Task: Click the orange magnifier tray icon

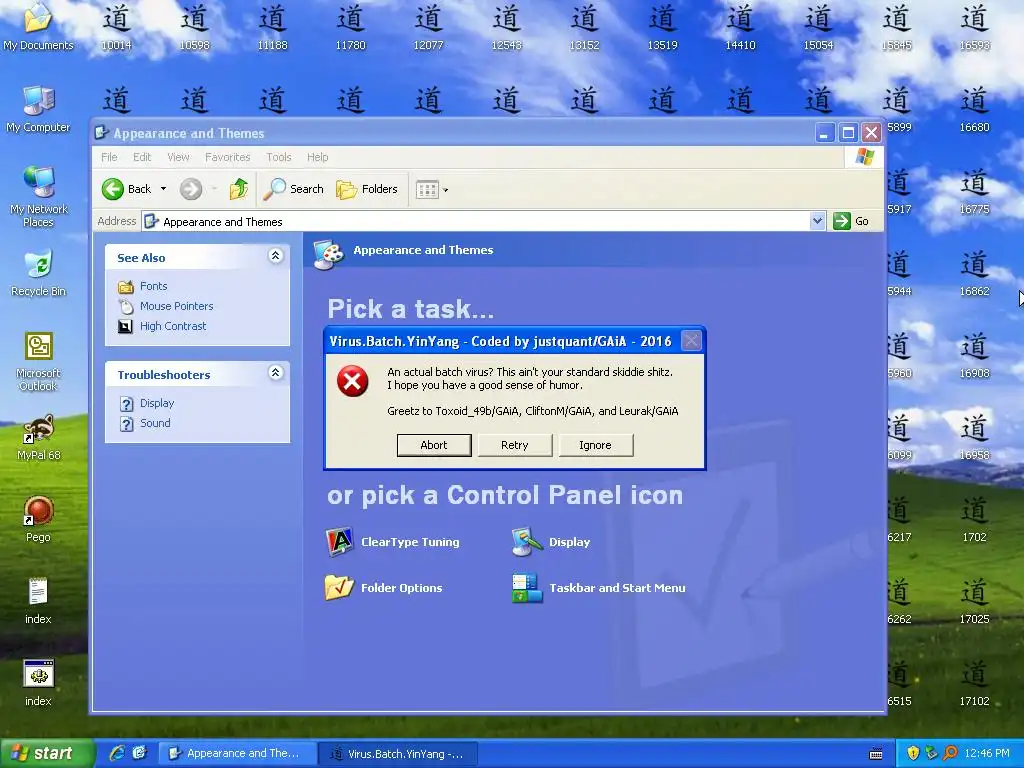Action: point(950,753)
